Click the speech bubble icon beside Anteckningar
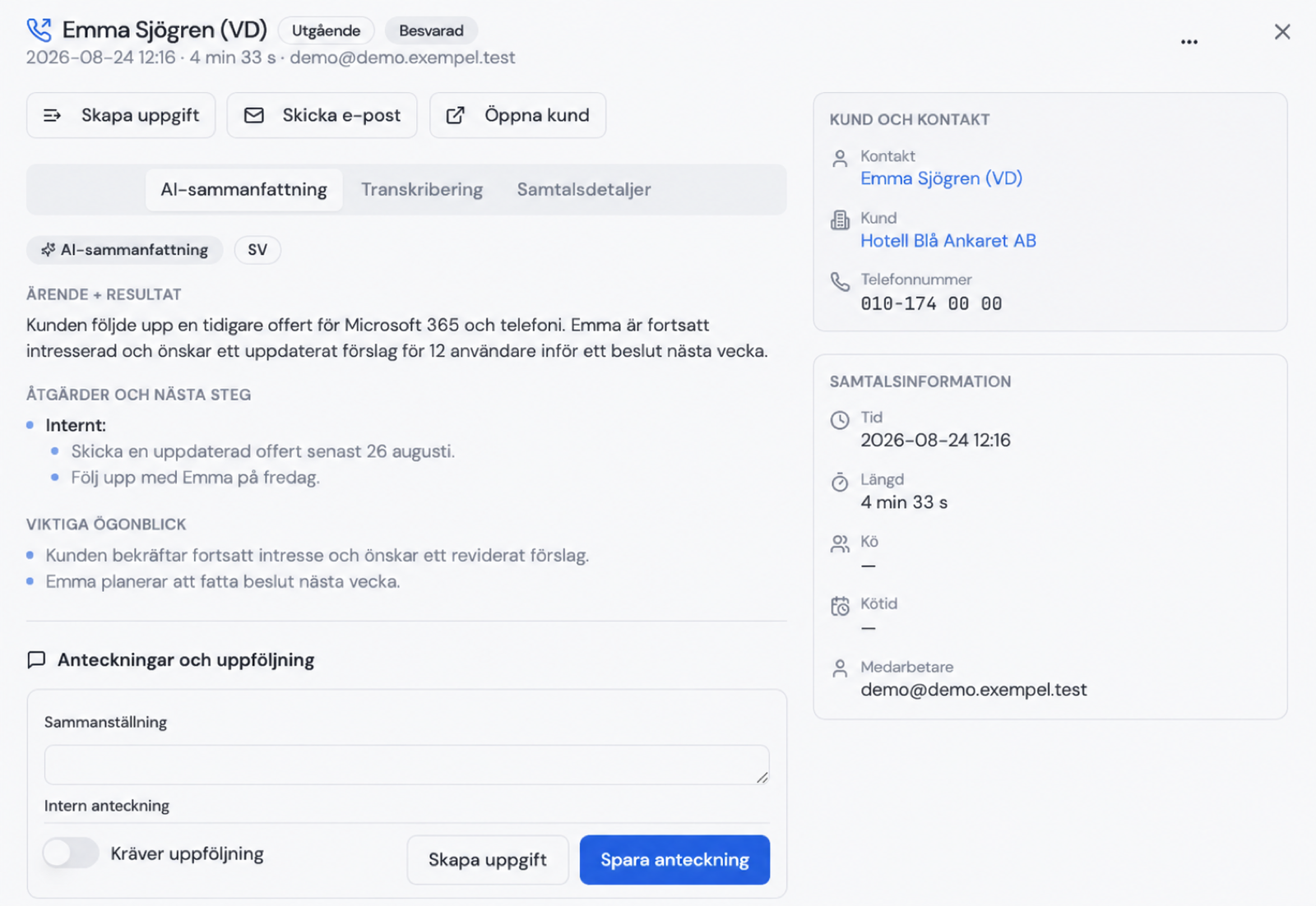The image size is (1316, 906). [x=36, y=660]
